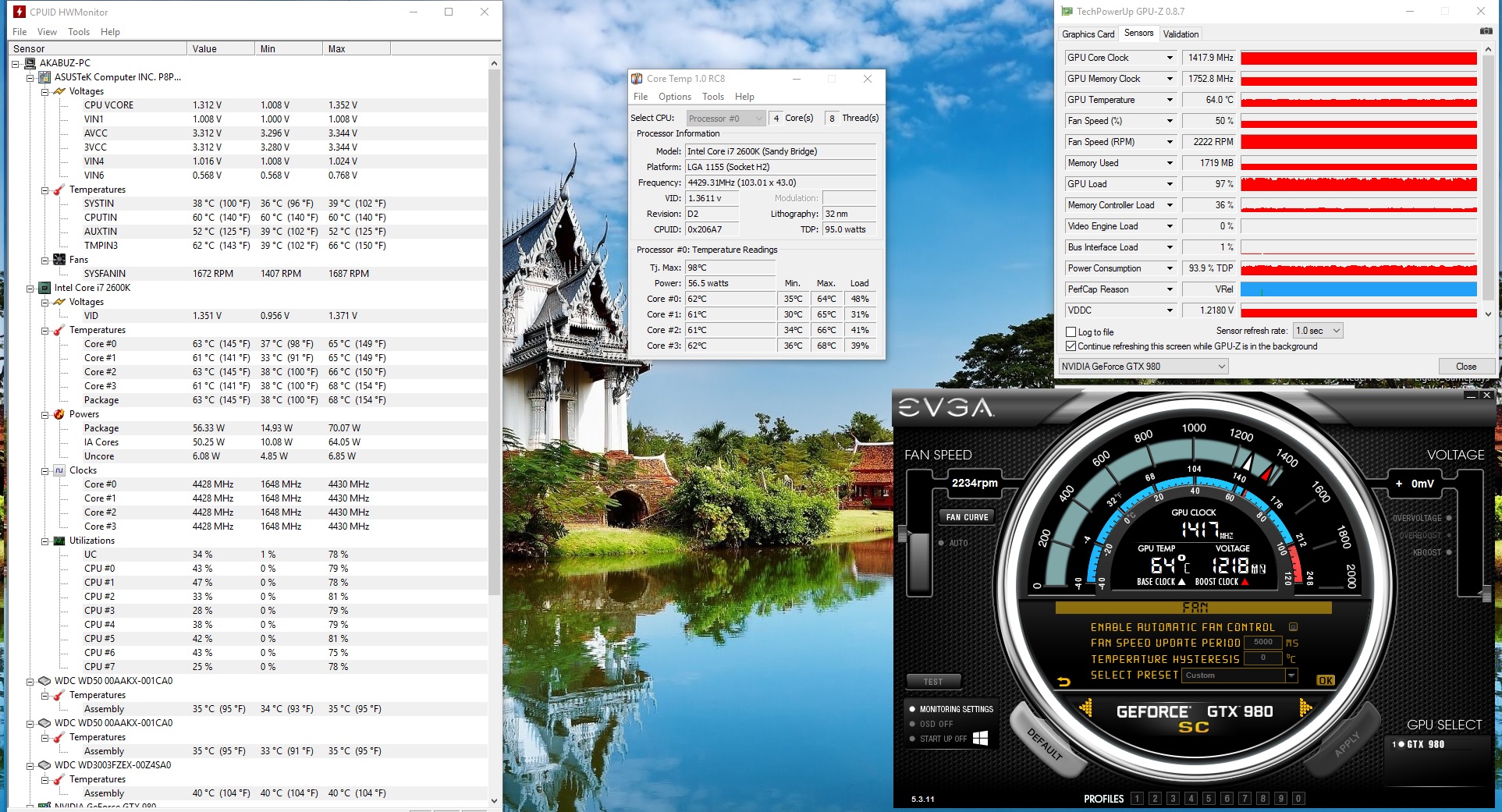Image resolution: width=1502 pixels, height=812 pixels.
Task: Select the Monitoring Settings option
Action: coord(951,709)
